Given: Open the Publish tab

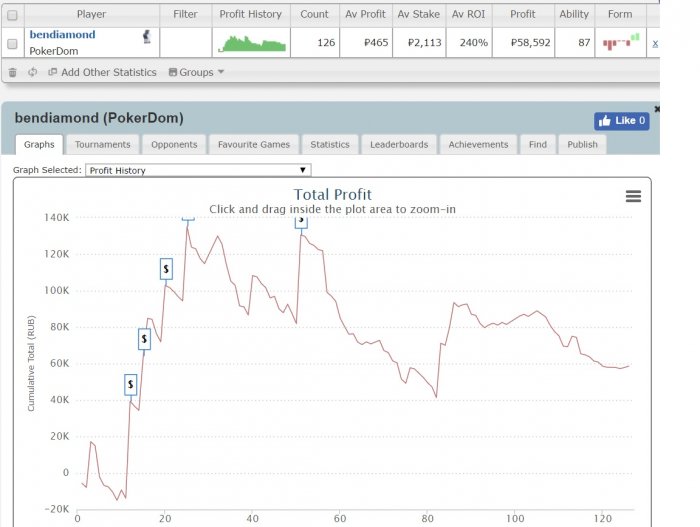Looking at the screenshot, I should pos(582,144).
